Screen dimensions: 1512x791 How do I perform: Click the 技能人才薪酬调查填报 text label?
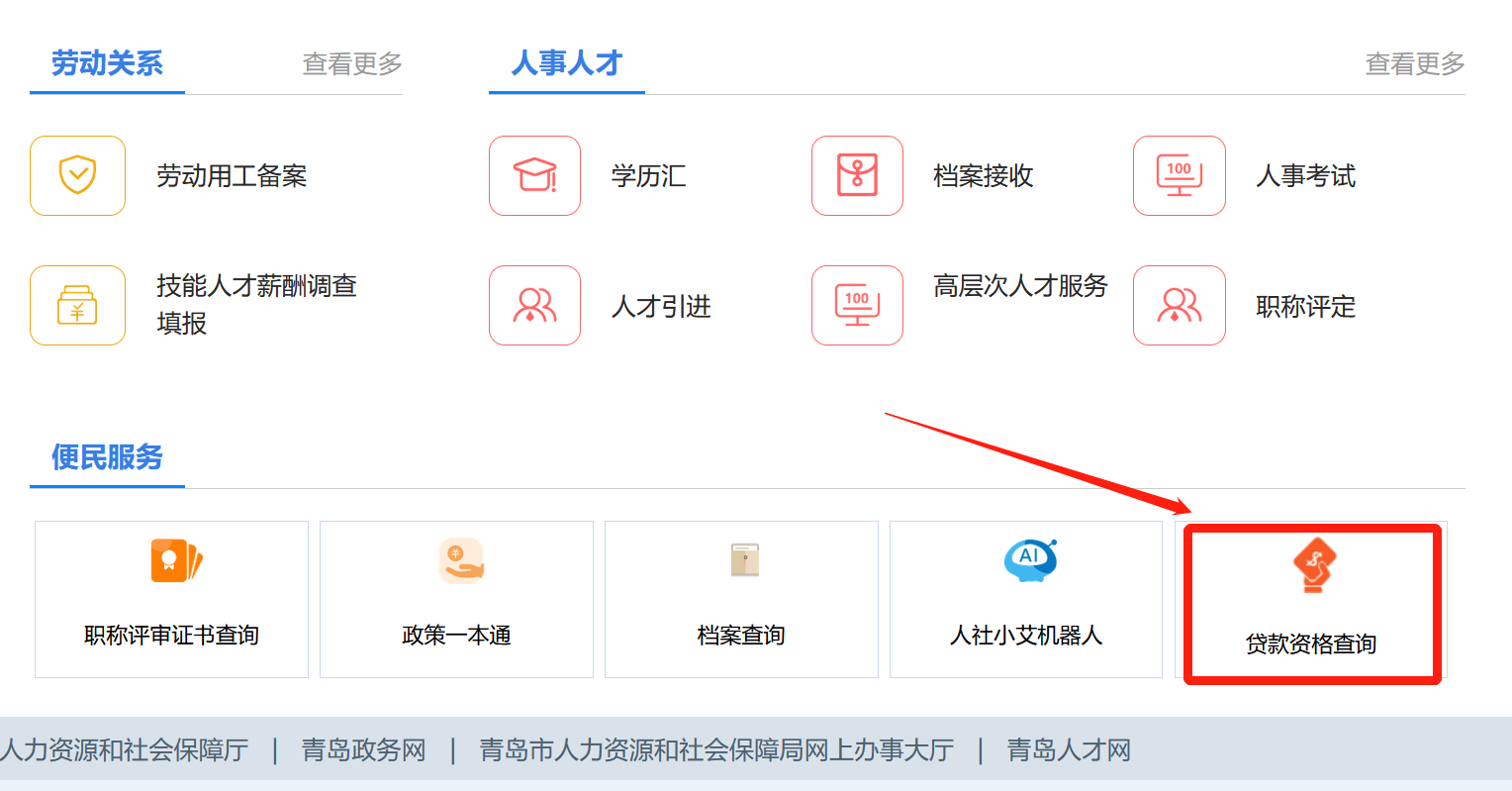click(256, 305)
